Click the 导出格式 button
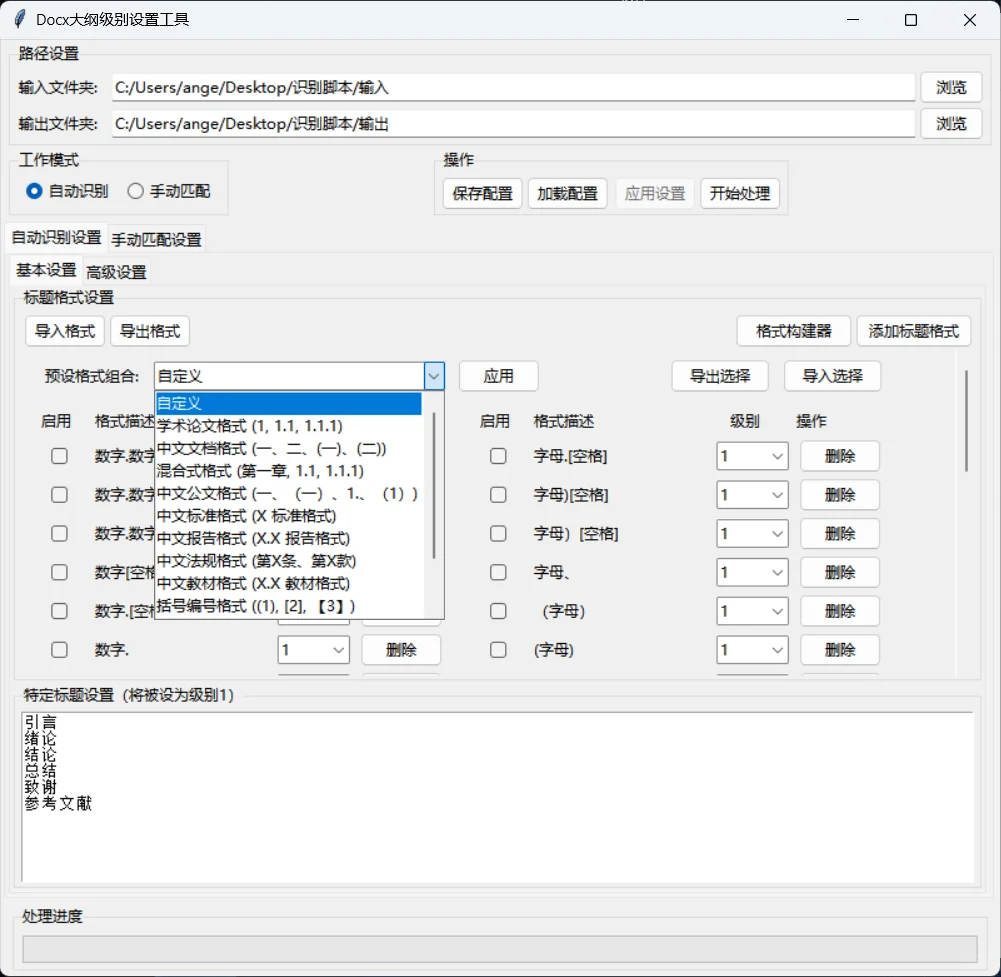Viewport: 1001px width, 977px height. (149, 330)
